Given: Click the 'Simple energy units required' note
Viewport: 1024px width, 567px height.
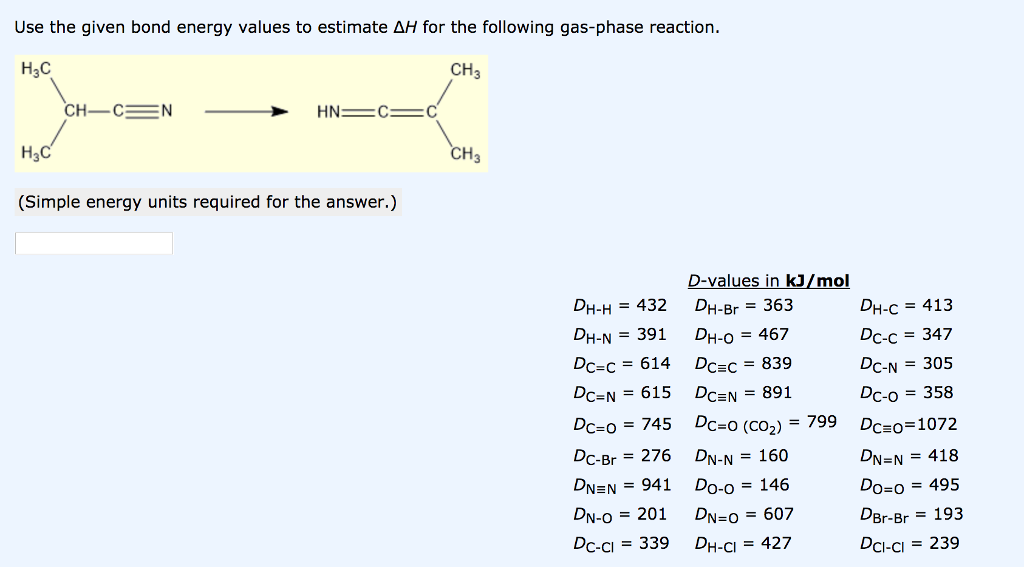Looking at the screenshot, I should tap(208, 202).
